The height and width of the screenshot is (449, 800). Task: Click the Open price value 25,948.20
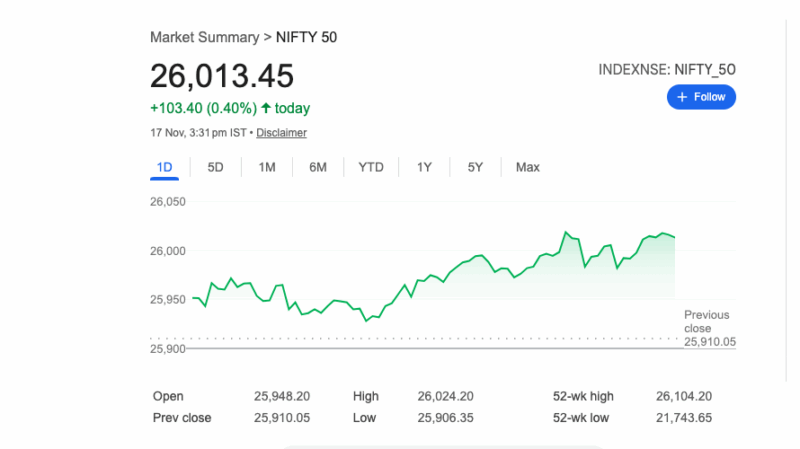coord(282,396)
